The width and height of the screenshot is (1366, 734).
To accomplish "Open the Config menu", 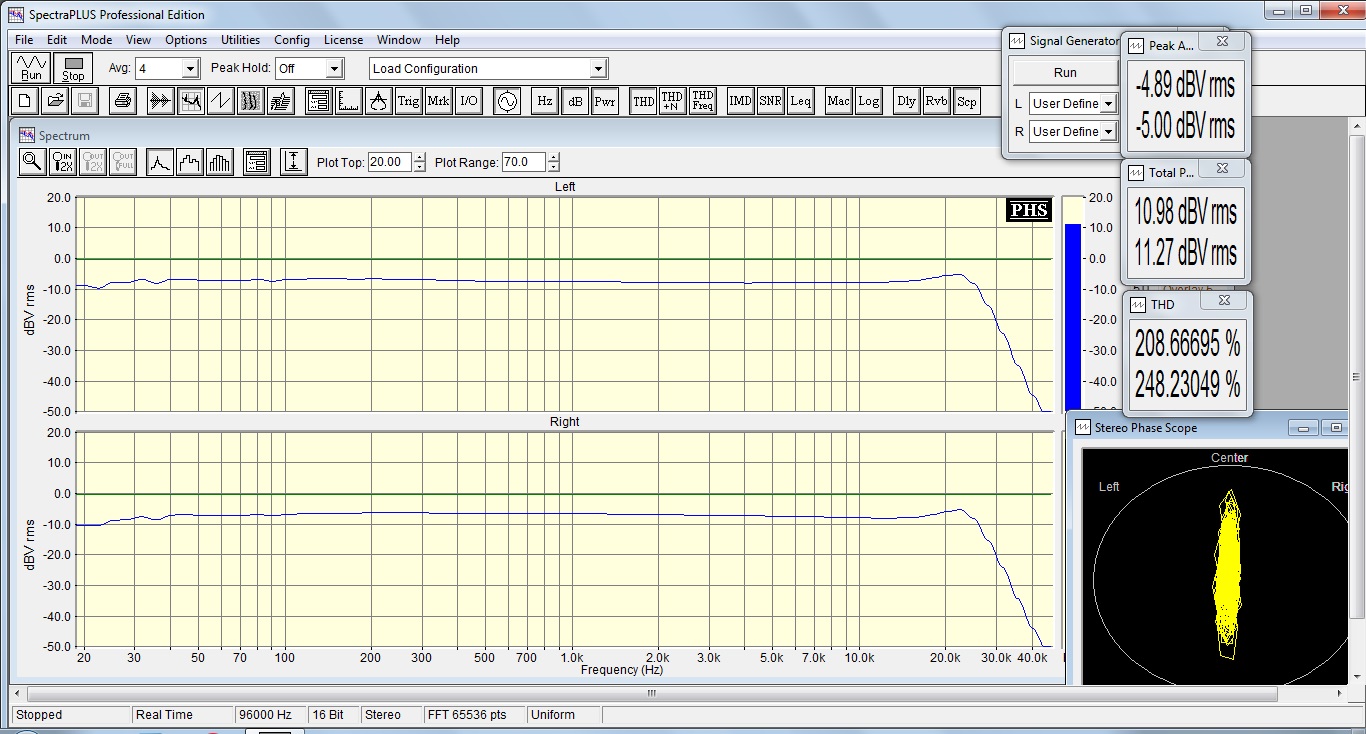I will pyautogui.click(x=291, y=40).
